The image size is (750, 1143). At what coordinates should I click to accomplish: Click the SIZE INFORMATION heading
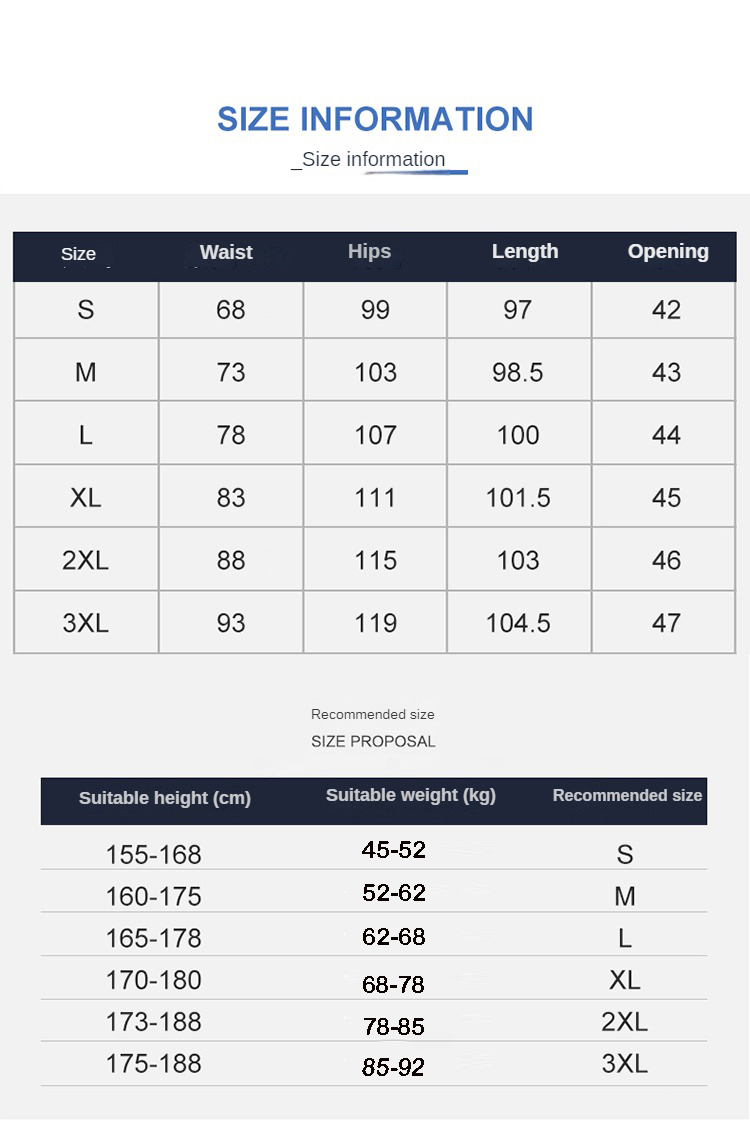tap(375, 119)
